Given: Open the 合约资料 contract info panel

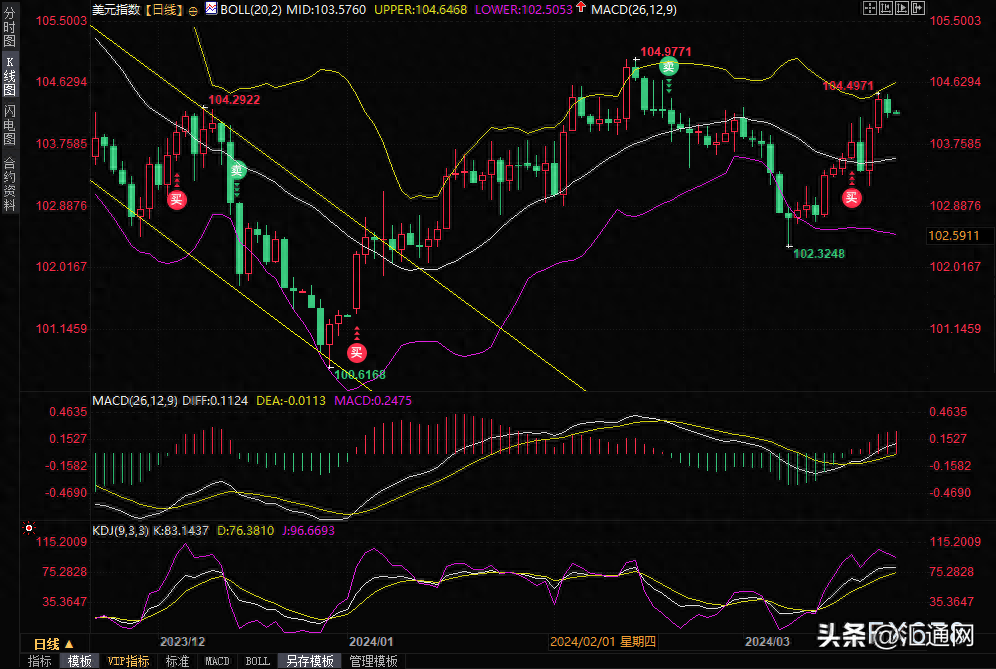Looking at the screenshot, I should [10, 184].
